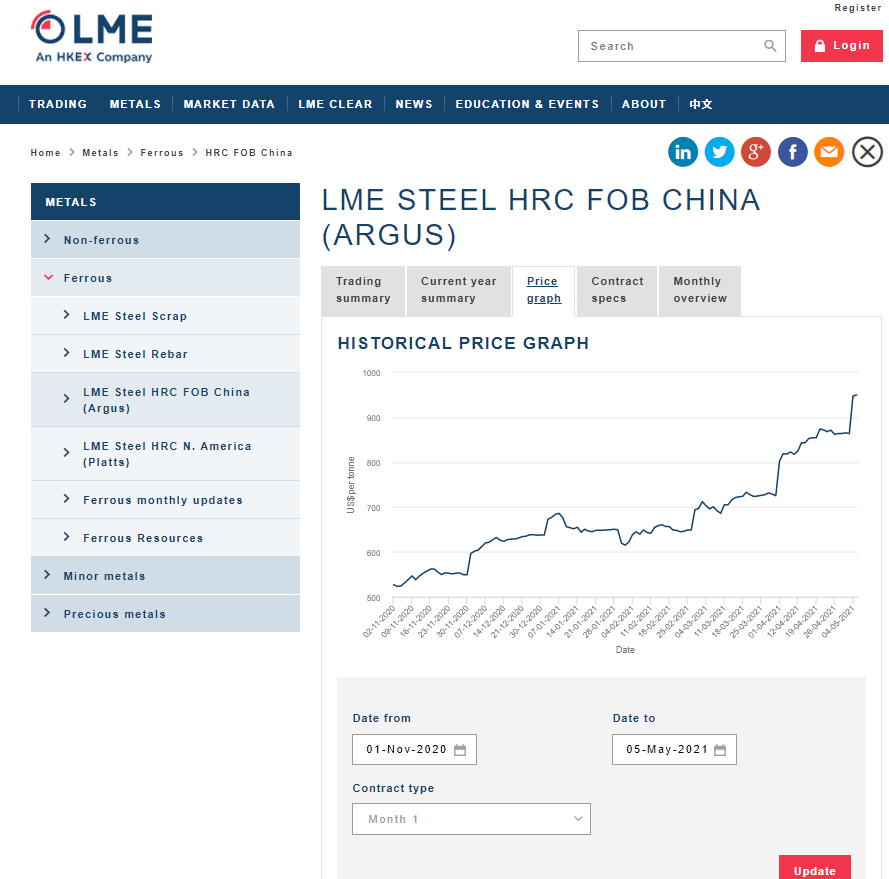Switch to Trading summary tab

(x=363, y=291)
